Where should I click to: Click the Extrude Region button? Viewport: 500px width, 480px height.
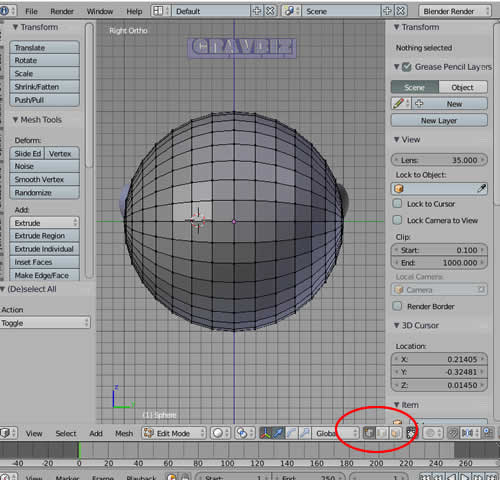(x=45, y=236)
